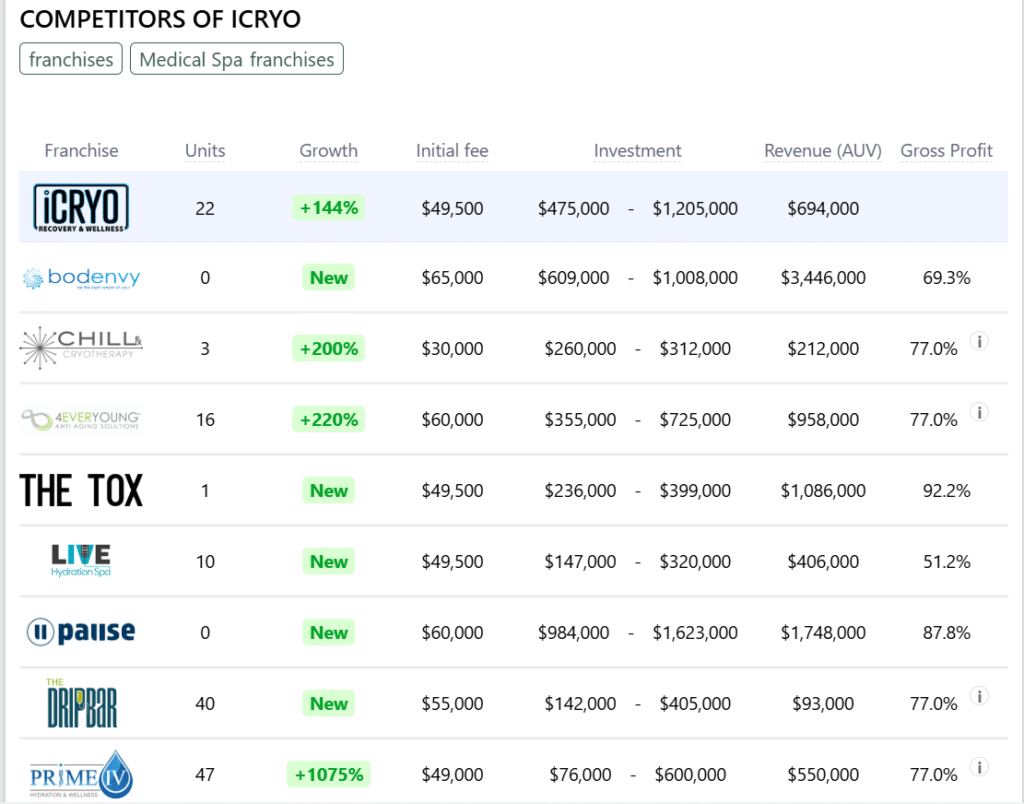Select the $958,000 revenue value
This screenshot has height=804, width=1024.
[x=823, y=419]
